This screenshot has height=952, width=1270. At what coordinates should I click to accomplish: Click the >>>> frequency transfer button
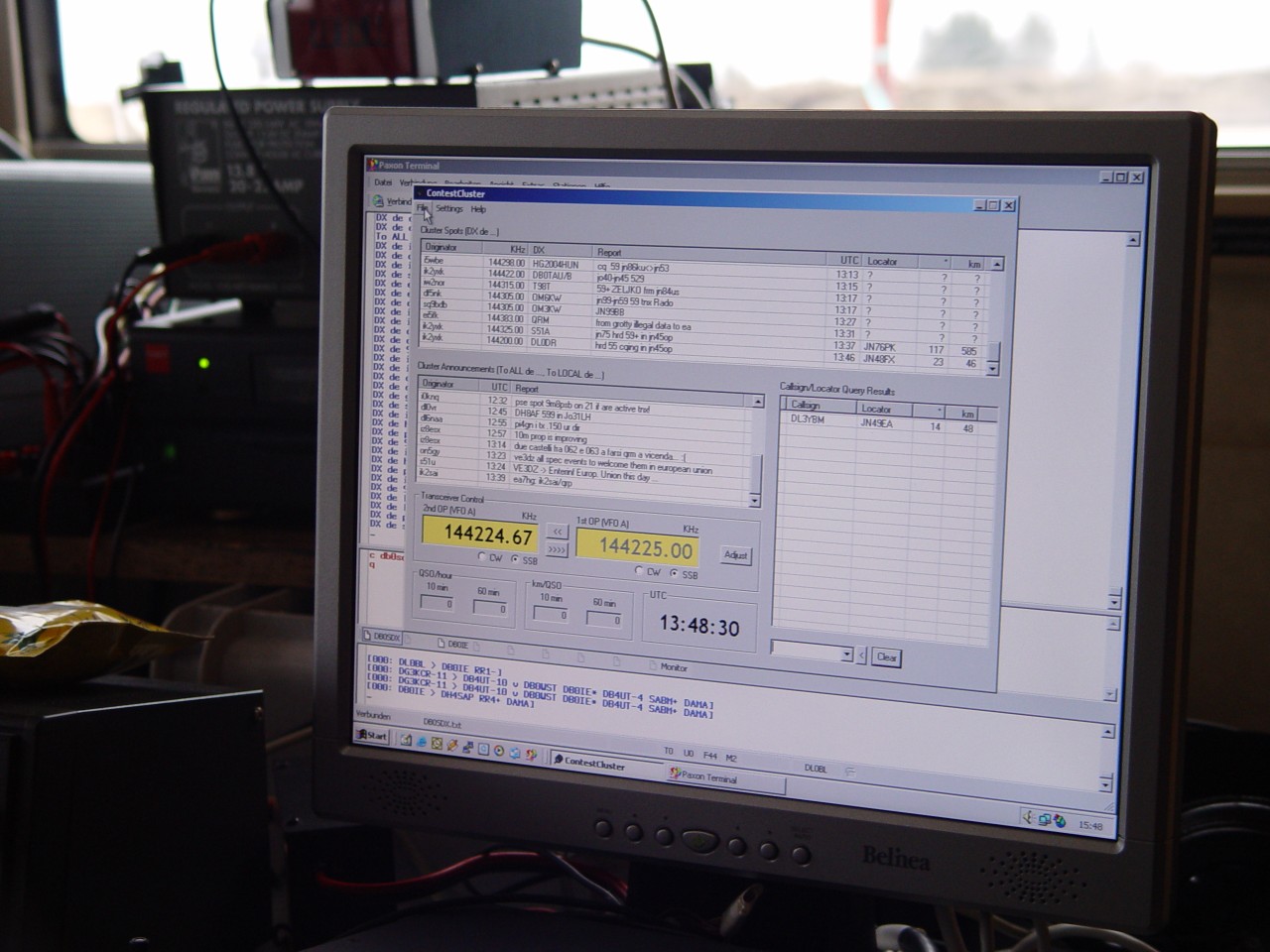click(557, 550)
